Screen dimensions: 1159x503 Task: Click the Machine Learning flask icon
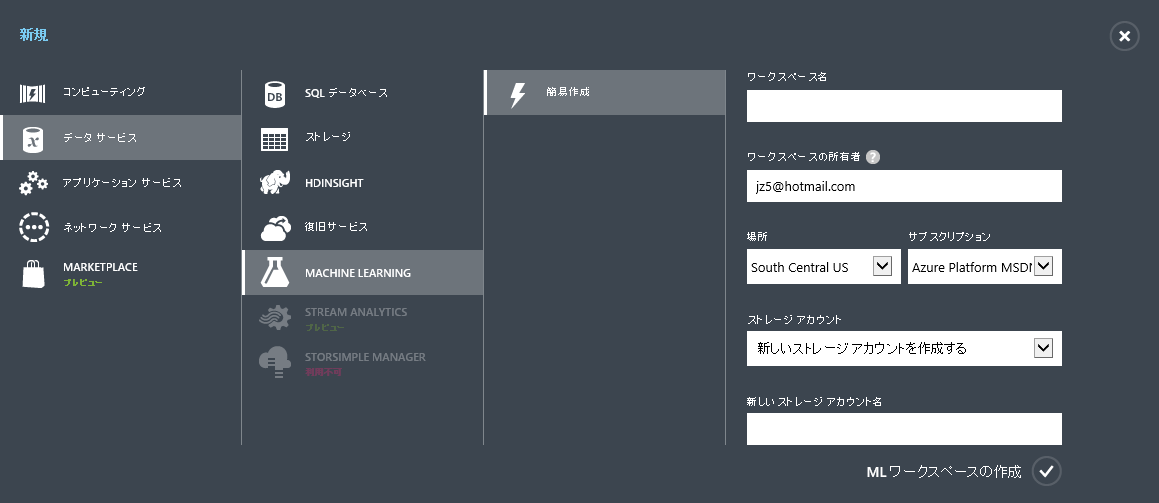click(x=275, y=273)
